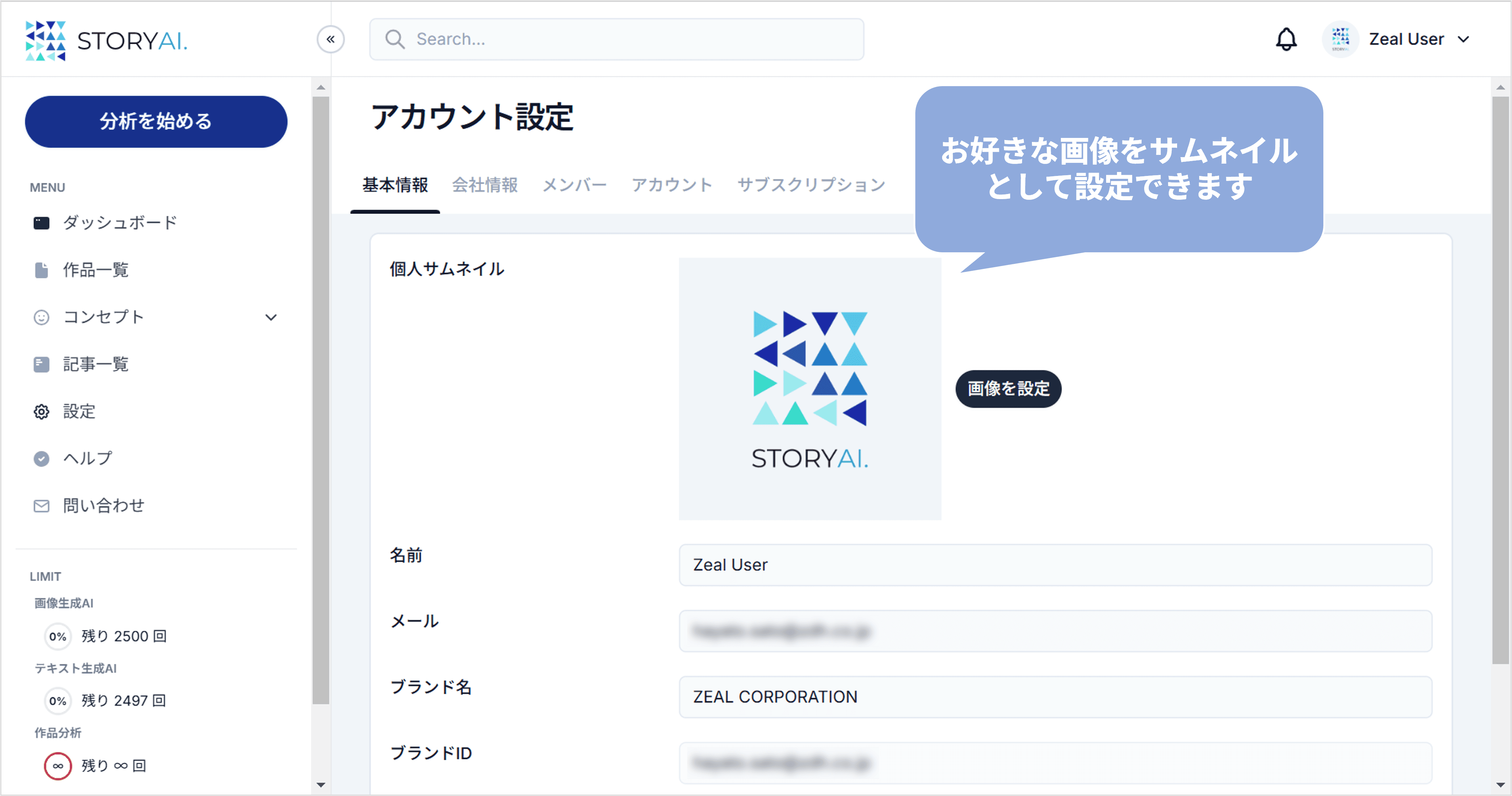Open the Zeal User dropdown menu
1512x796 pixels.
click(1463, 39)
